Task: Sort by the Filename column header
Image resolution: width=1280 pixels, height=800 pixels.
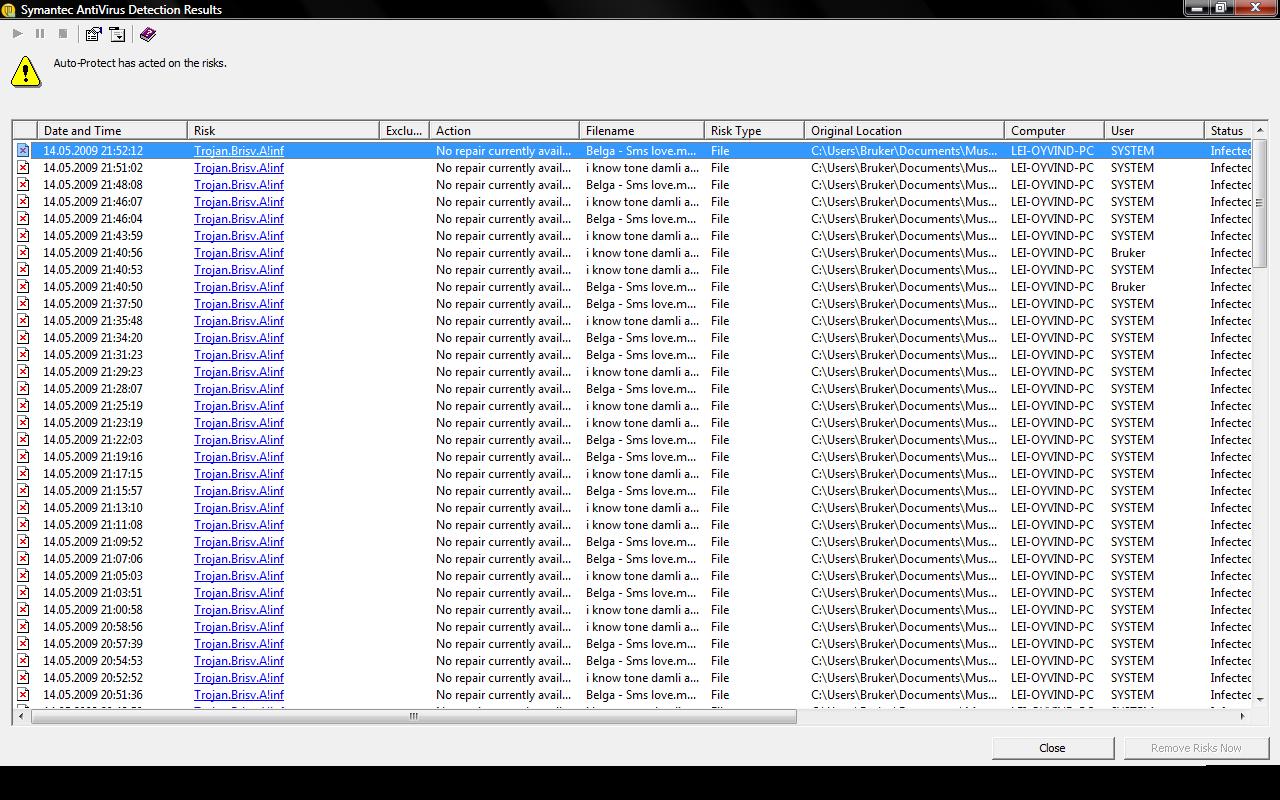Action: tap(642, 131)
